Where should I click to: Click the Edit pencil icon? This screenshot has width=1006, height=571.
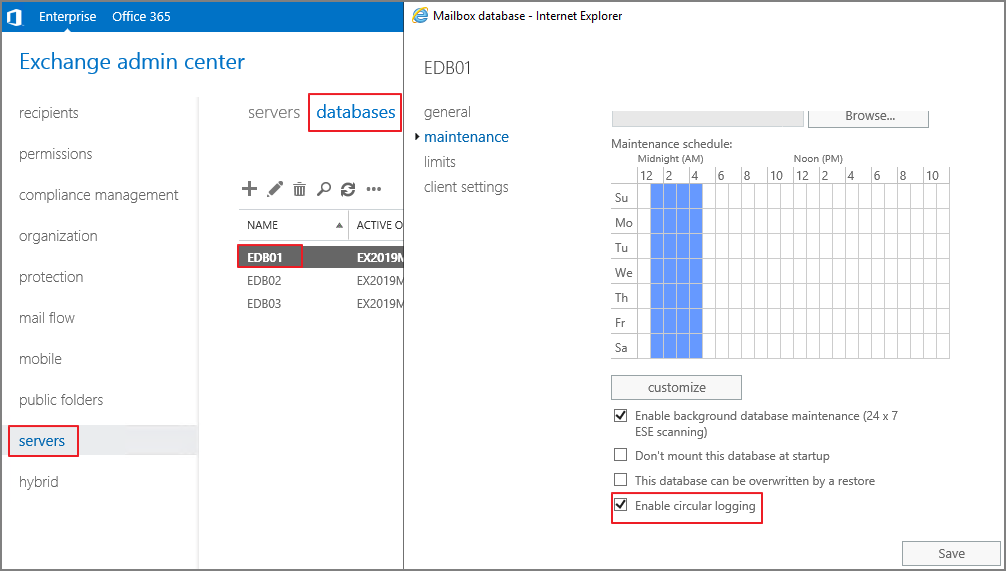275,189
